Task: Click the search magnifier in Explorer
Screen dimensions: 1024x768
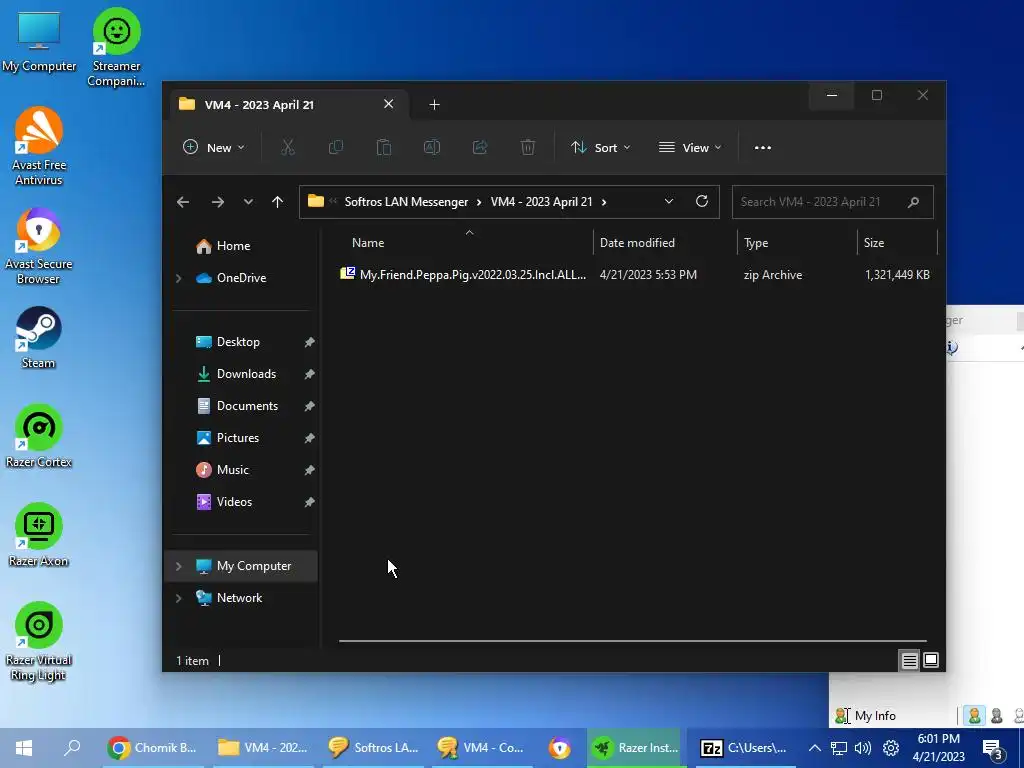Action: (914, 202)
